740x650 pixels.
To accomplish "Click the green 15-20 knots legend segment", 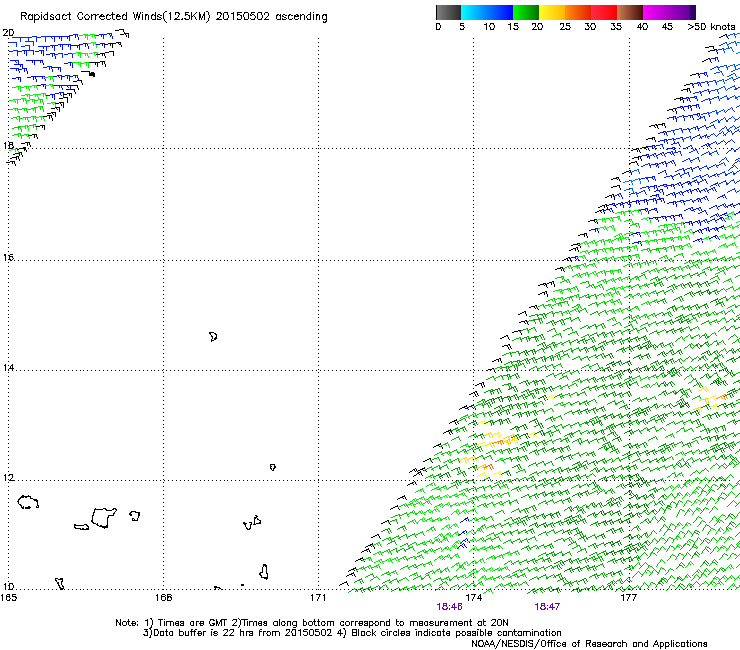I will [x=526, y=12].
